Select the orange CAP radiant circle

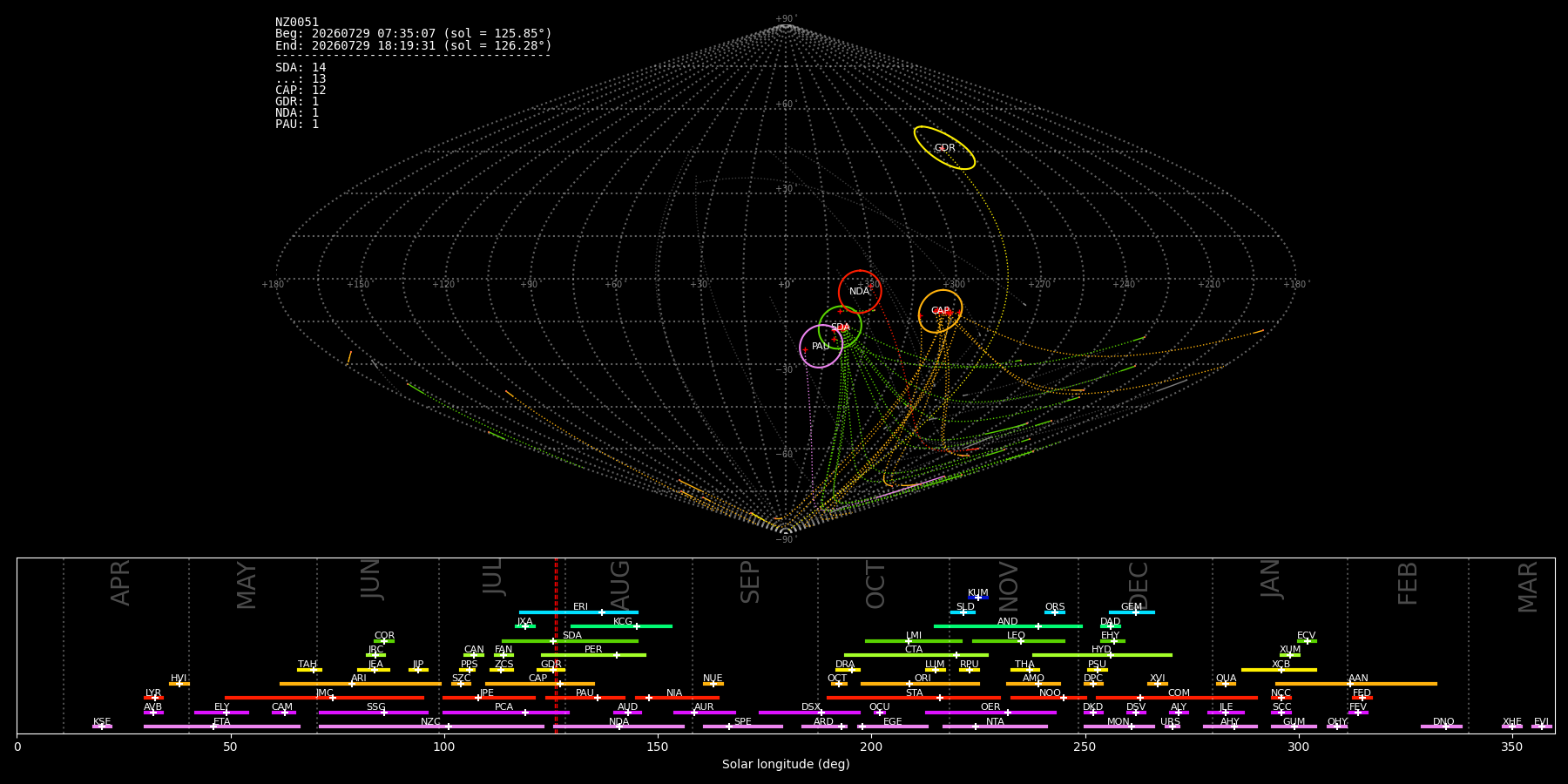(940, 311)
